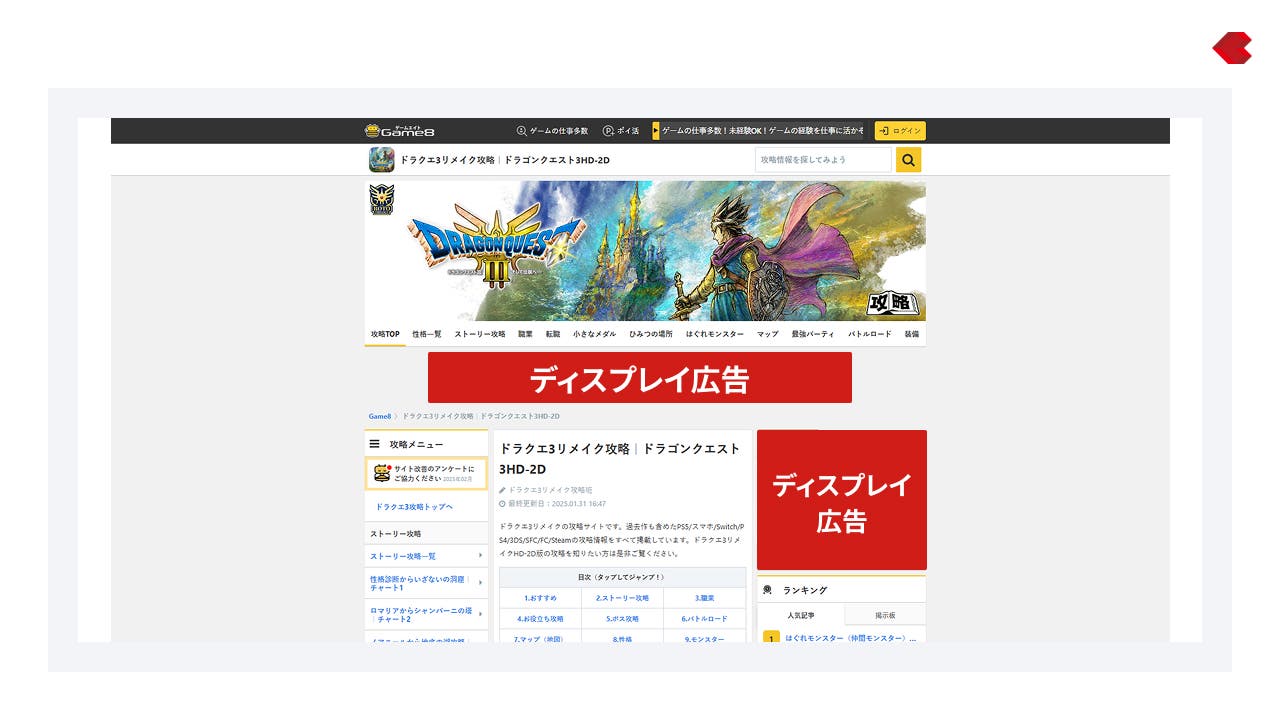Click the ドラクエ3リメイク攻略班 author name
1280x720 pixels.
point(551,490)
